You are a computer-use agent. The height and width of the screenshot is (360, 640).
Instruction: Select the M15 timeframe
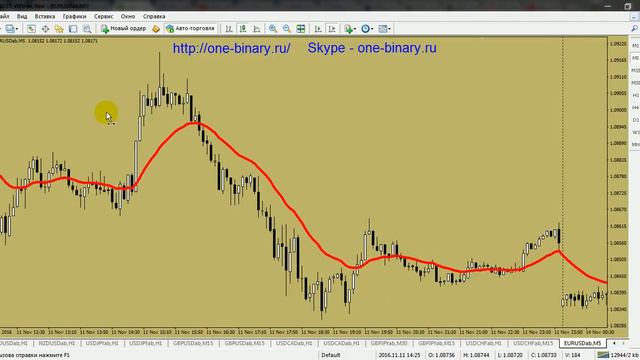click(x=636, y=71)
